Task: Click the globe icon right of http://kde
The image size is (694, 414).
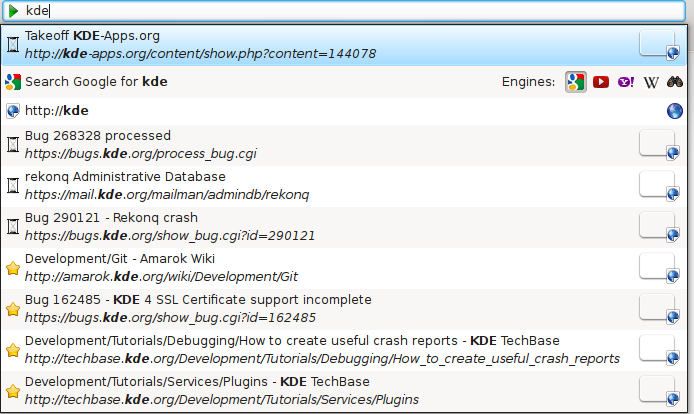Action: coord(675,111)
